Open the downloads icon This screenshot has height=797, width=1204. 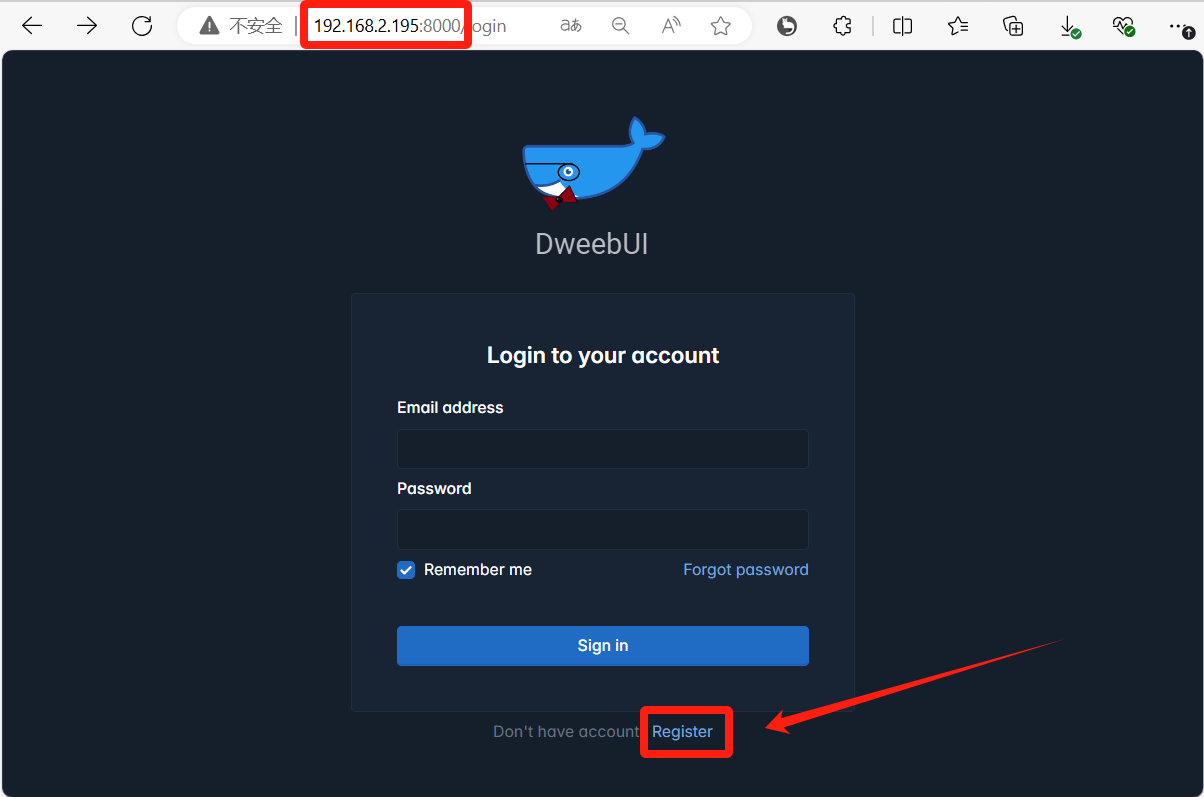1069,27
